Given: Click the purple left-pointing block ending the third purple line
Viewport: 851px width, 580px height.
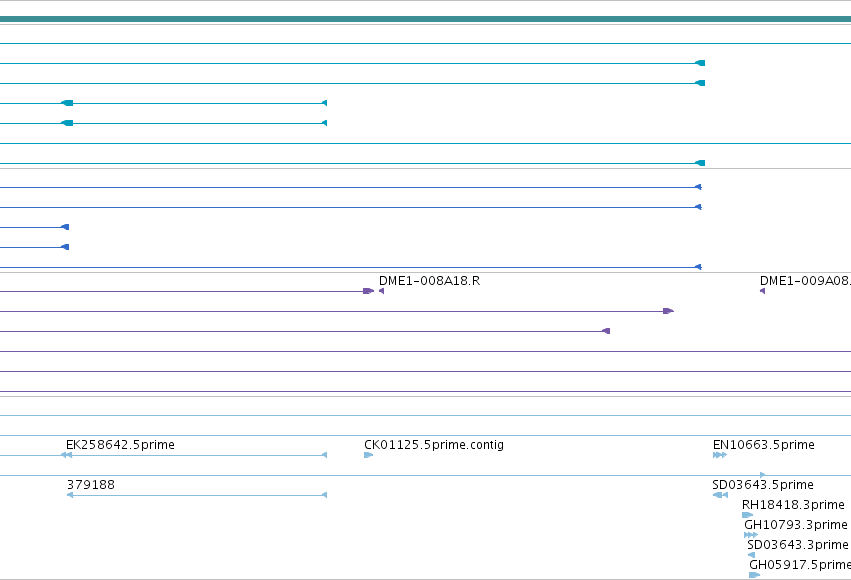Looking at the screenshot, I should click(606, 331).
